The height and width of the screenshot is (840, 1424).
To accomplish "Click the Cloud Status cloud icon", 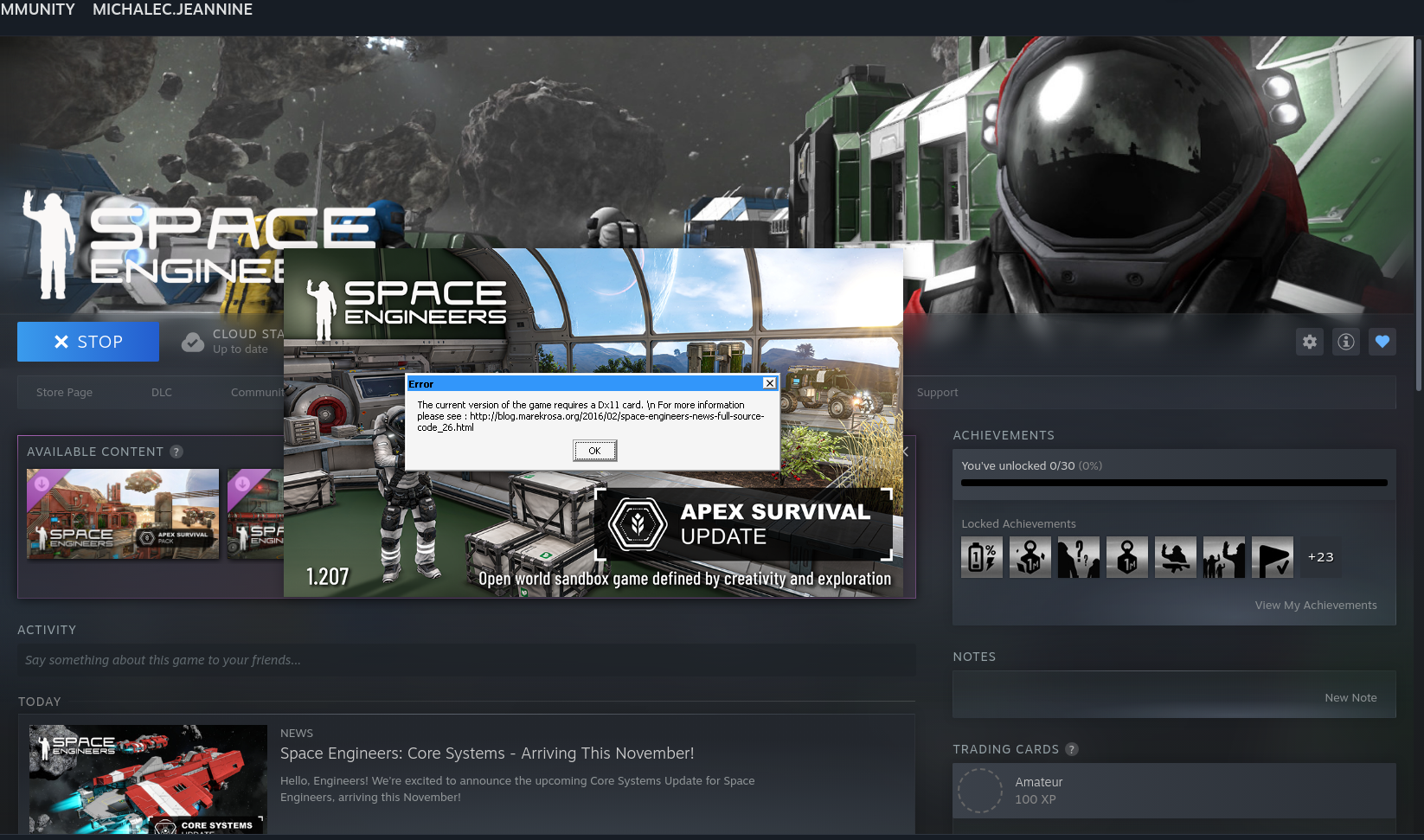I will [x=193, y=343].
